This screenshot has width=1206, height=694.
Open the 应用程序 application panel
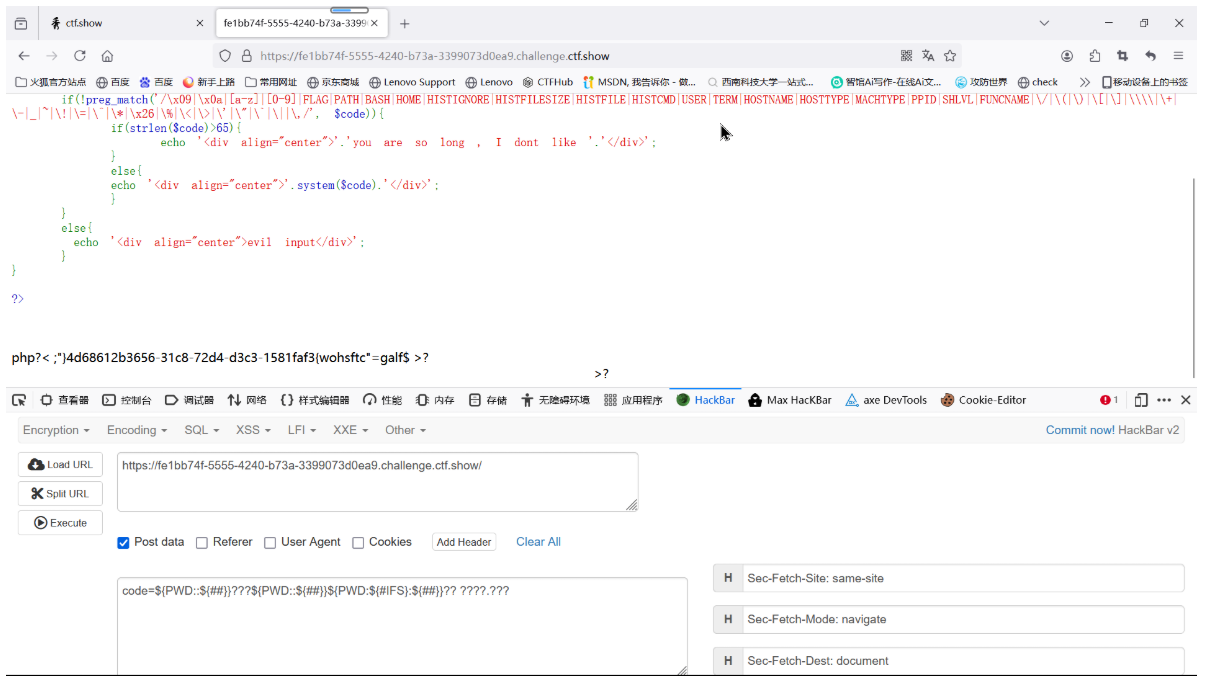[x=633, y=400]
